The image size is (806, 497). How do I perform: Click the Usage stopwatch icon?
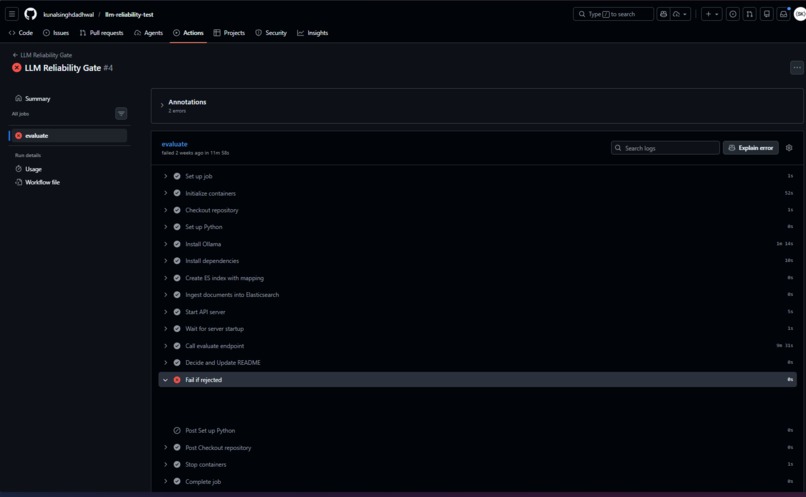[19, 169]
